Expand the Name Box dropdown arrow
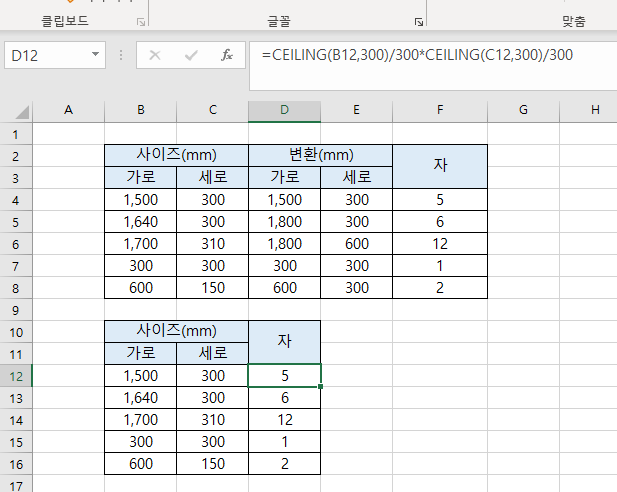This screenshot has height=492, width=617. coord(95,54)
